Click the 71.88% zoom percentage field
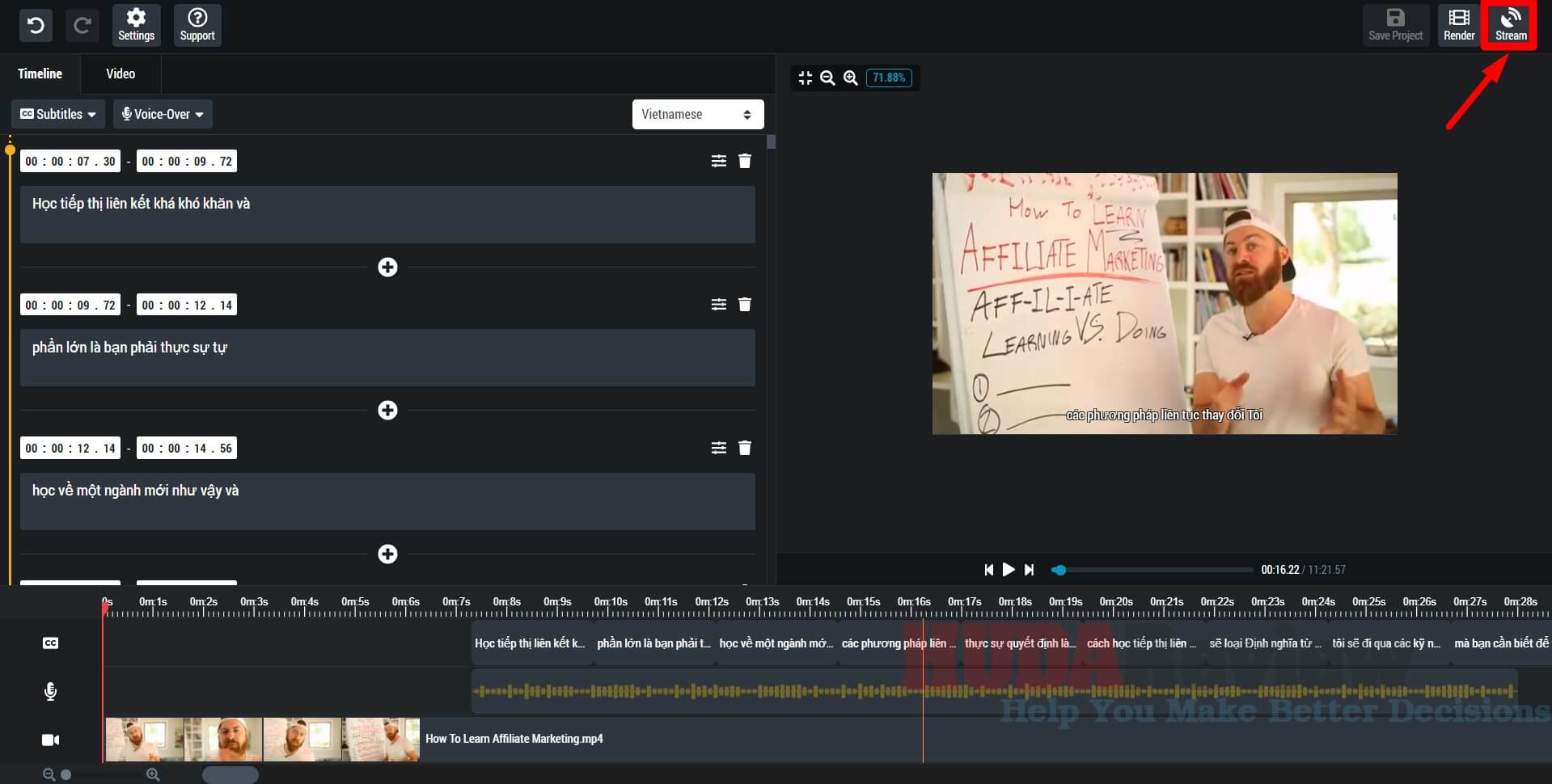 (889, 78)
